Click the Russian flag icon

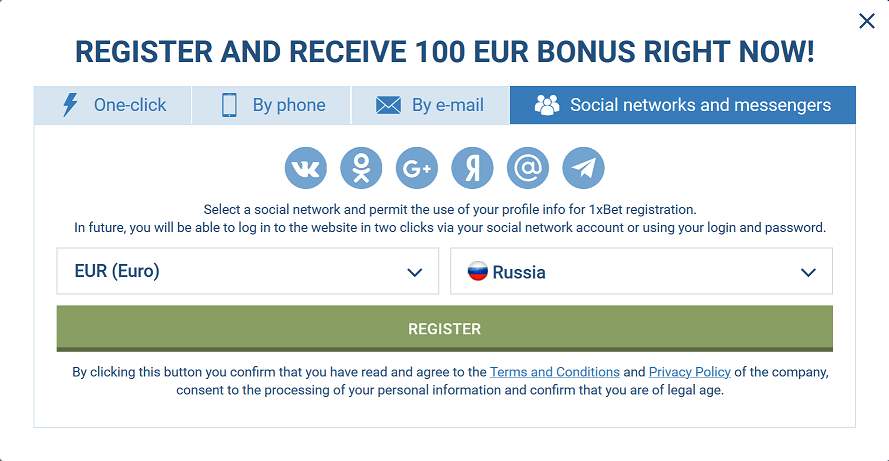[x=477, y=271]
